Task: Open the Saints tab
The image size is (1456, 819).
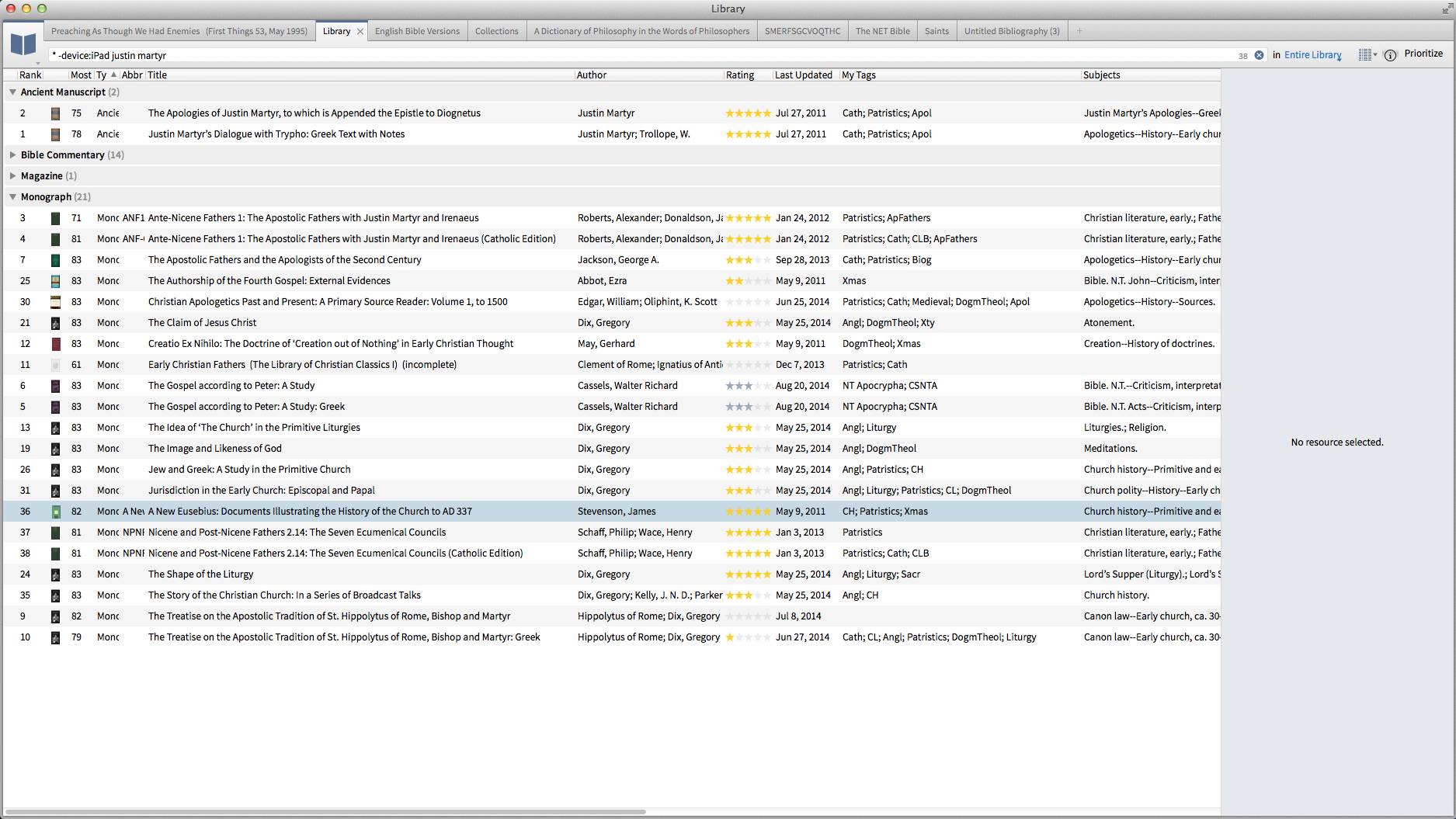Action: pyautogui.click(x=936, y=31)
